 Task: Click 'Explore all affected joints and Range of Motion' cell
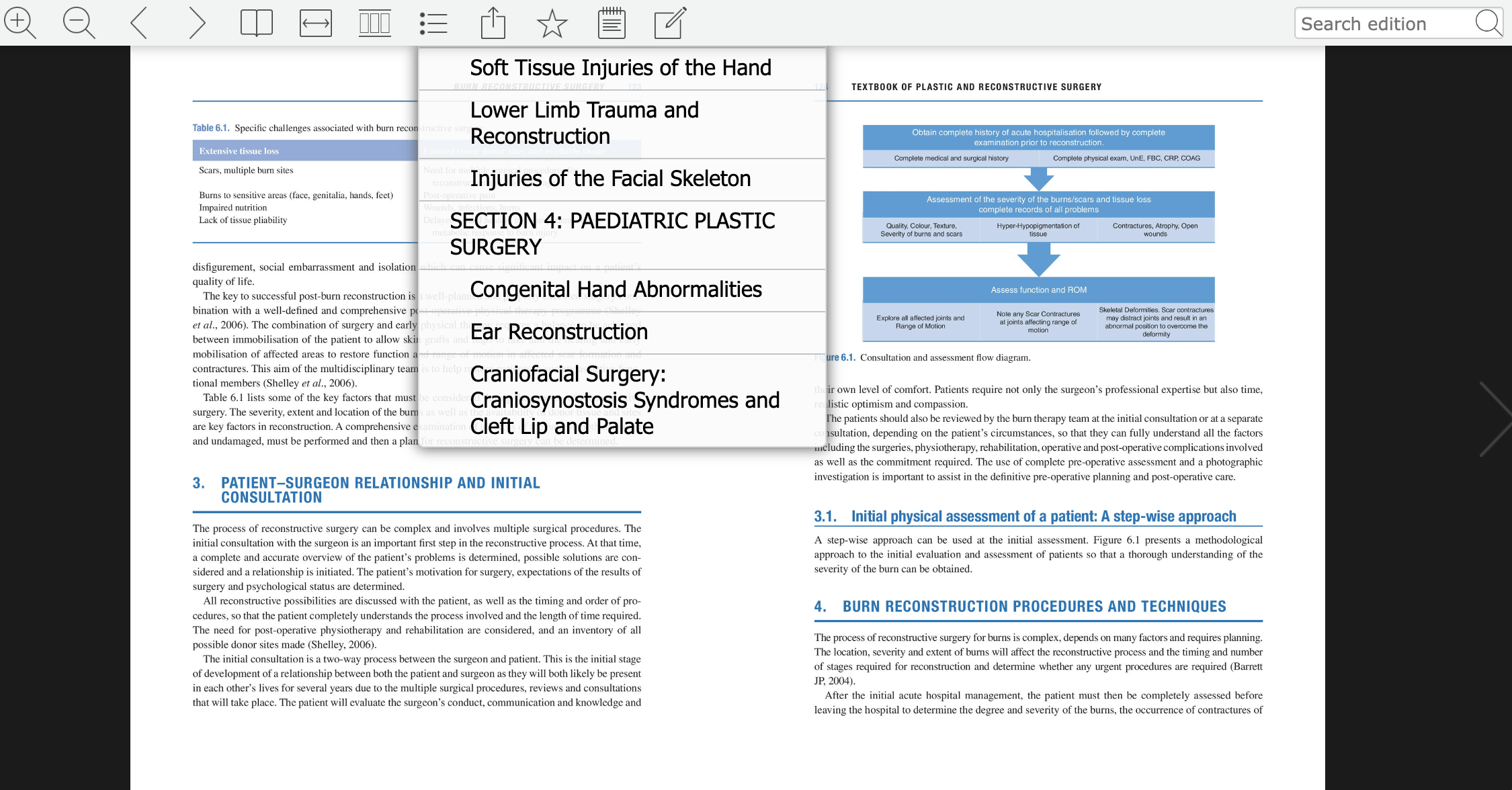pyautogui.click(x=920, y=322)
